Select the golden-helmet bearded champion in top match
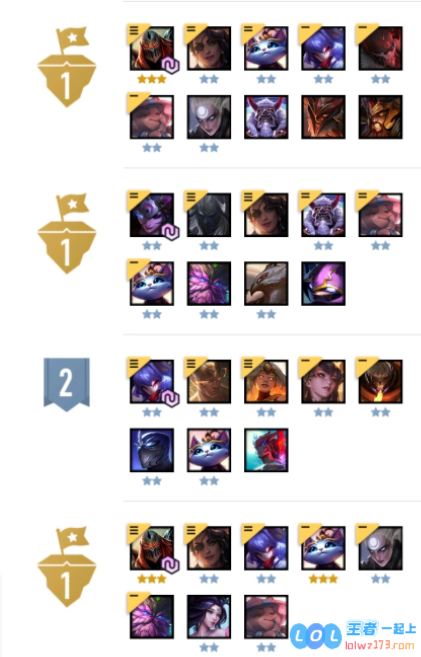 click(380, 117)
